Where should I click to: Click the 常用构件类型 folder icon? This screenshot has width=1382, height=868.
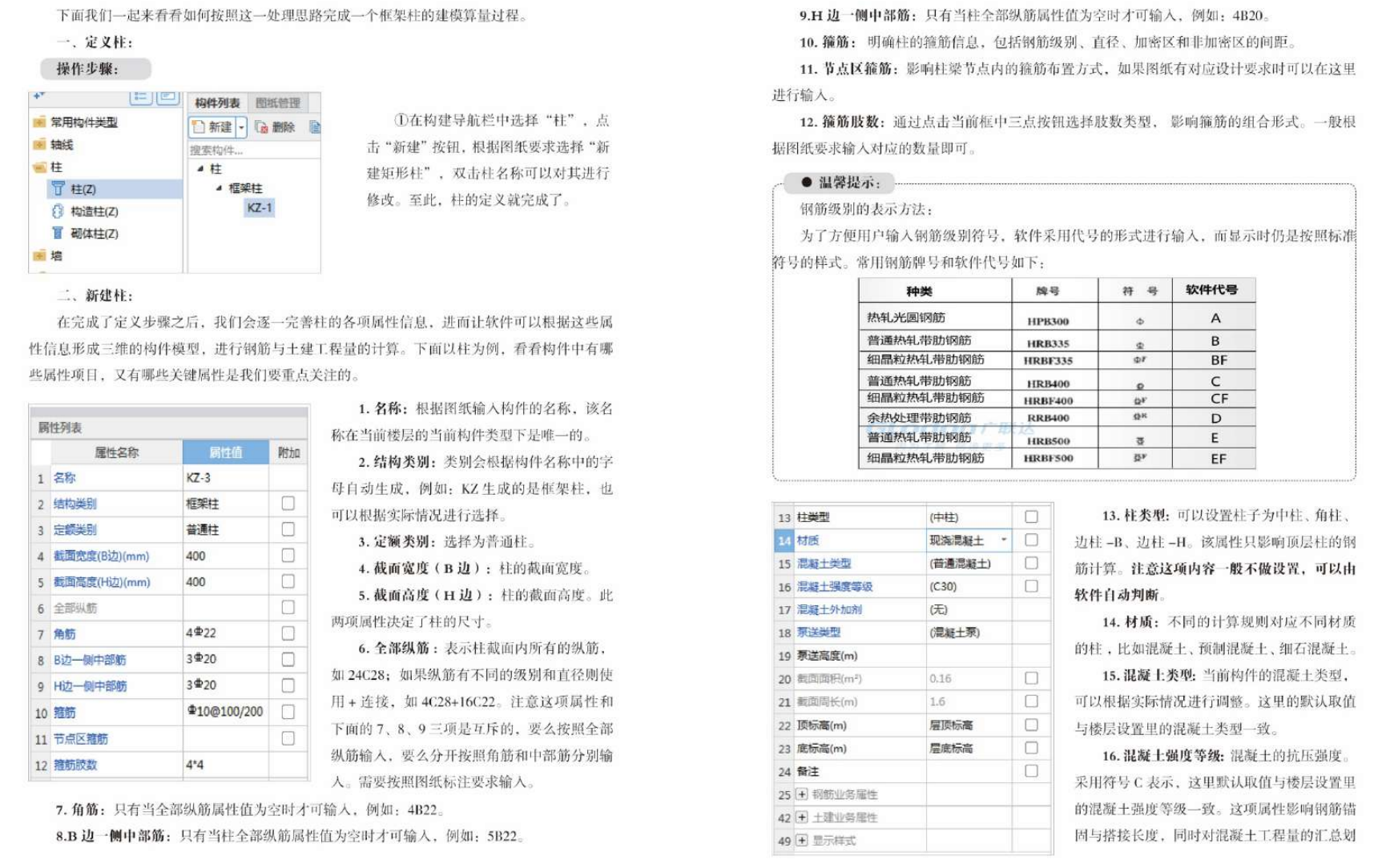(x=39, y=122)
